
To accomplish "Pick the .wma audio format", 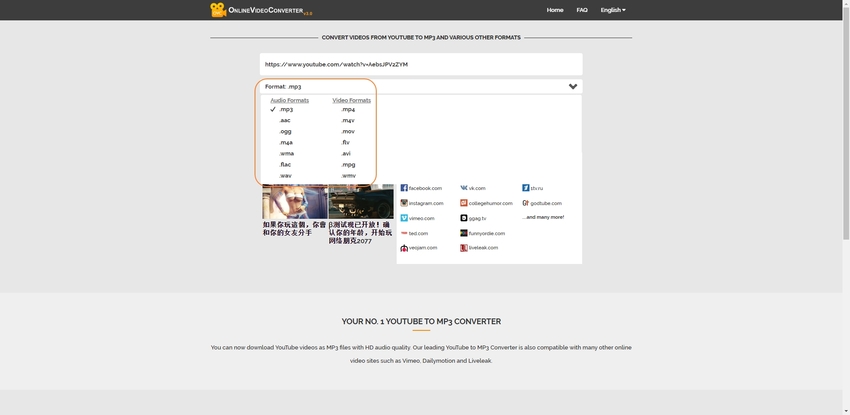I will (286, 153).
